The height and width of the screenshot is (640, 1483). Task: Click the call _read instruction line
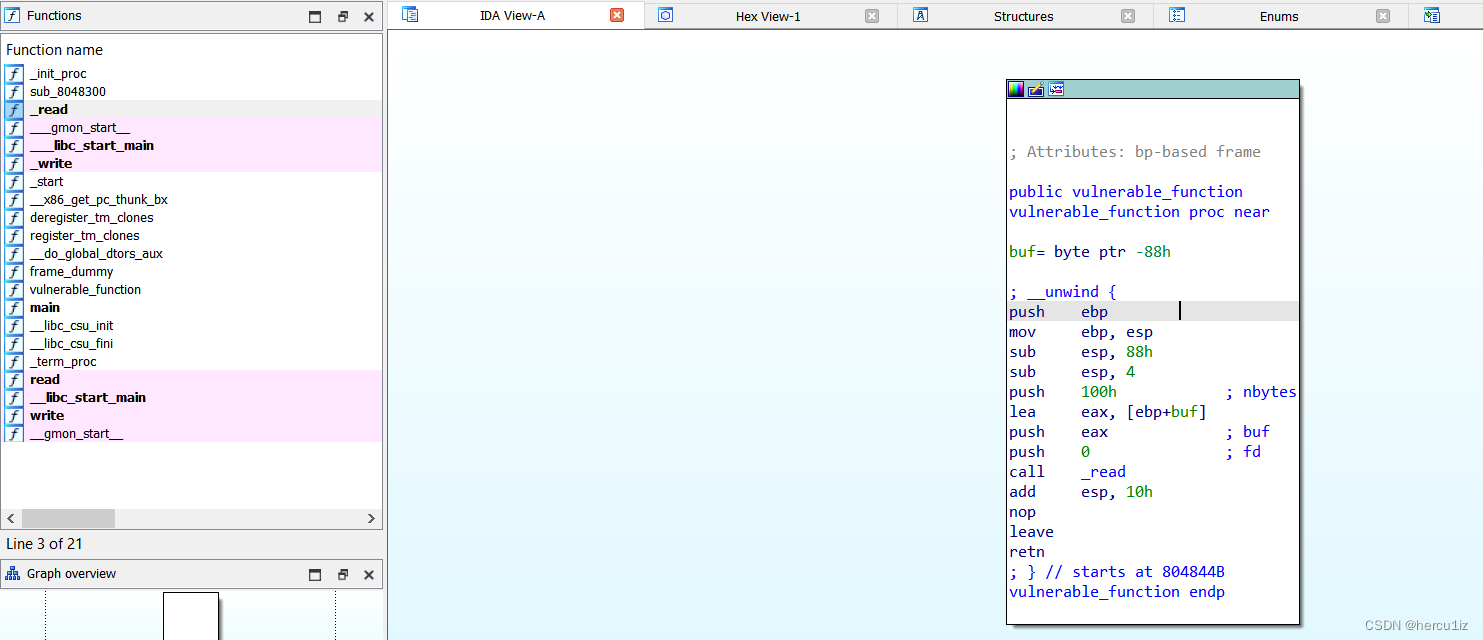[x=1067, y=472]
